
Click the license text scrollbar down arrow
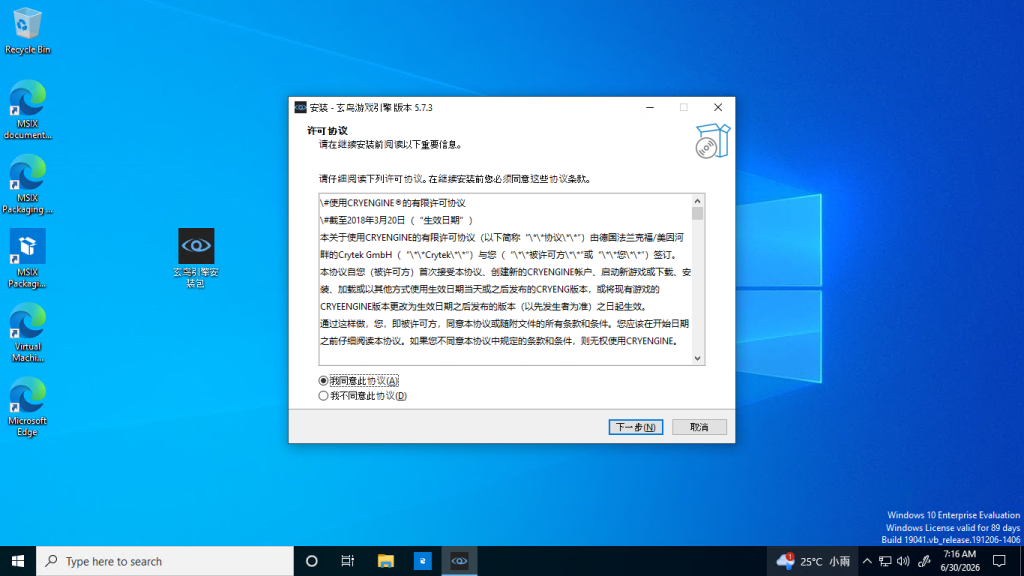point(697,358)
